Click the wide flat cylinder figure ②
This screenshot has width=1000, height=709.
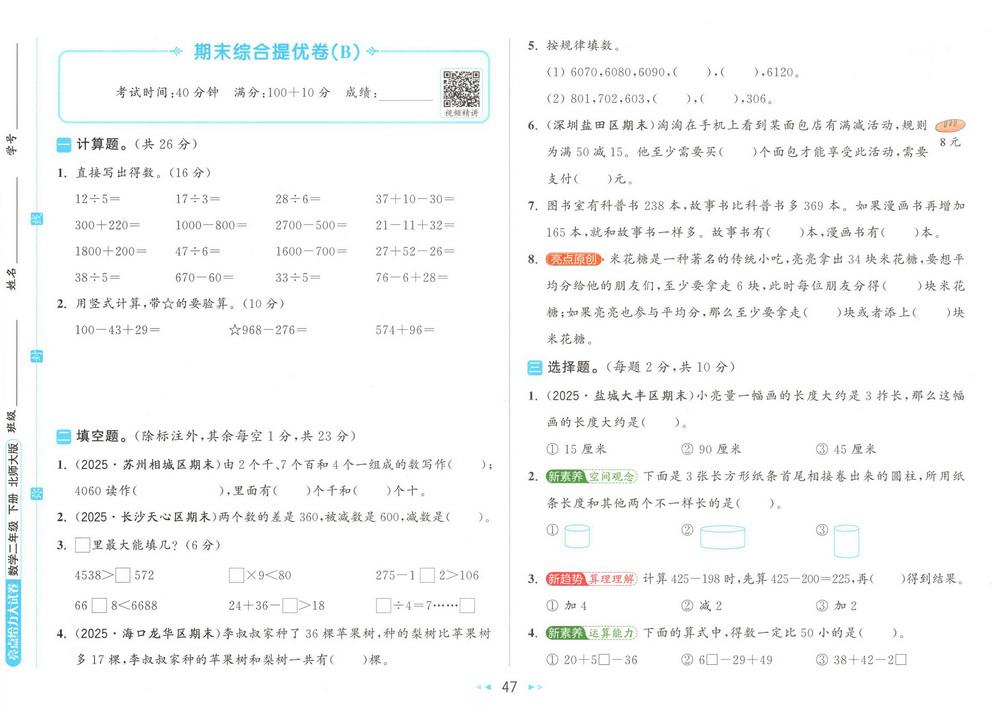coord(722,537)
